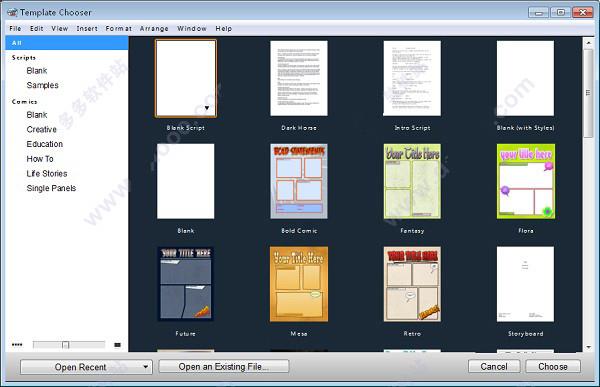The image size is (600, 387).
Task: Open the Life Stories category
Action: pos(47,173)
